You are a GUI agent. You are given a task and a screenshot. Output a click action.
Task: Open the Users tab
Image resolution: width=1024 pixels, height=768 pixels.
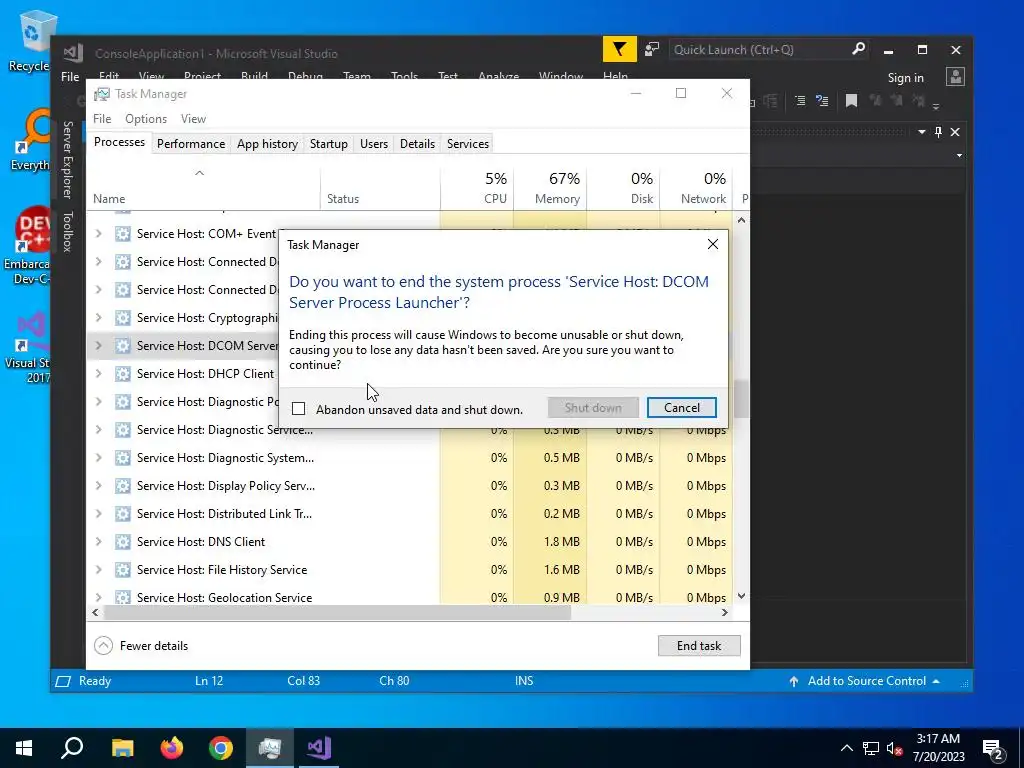coord(374,144)
